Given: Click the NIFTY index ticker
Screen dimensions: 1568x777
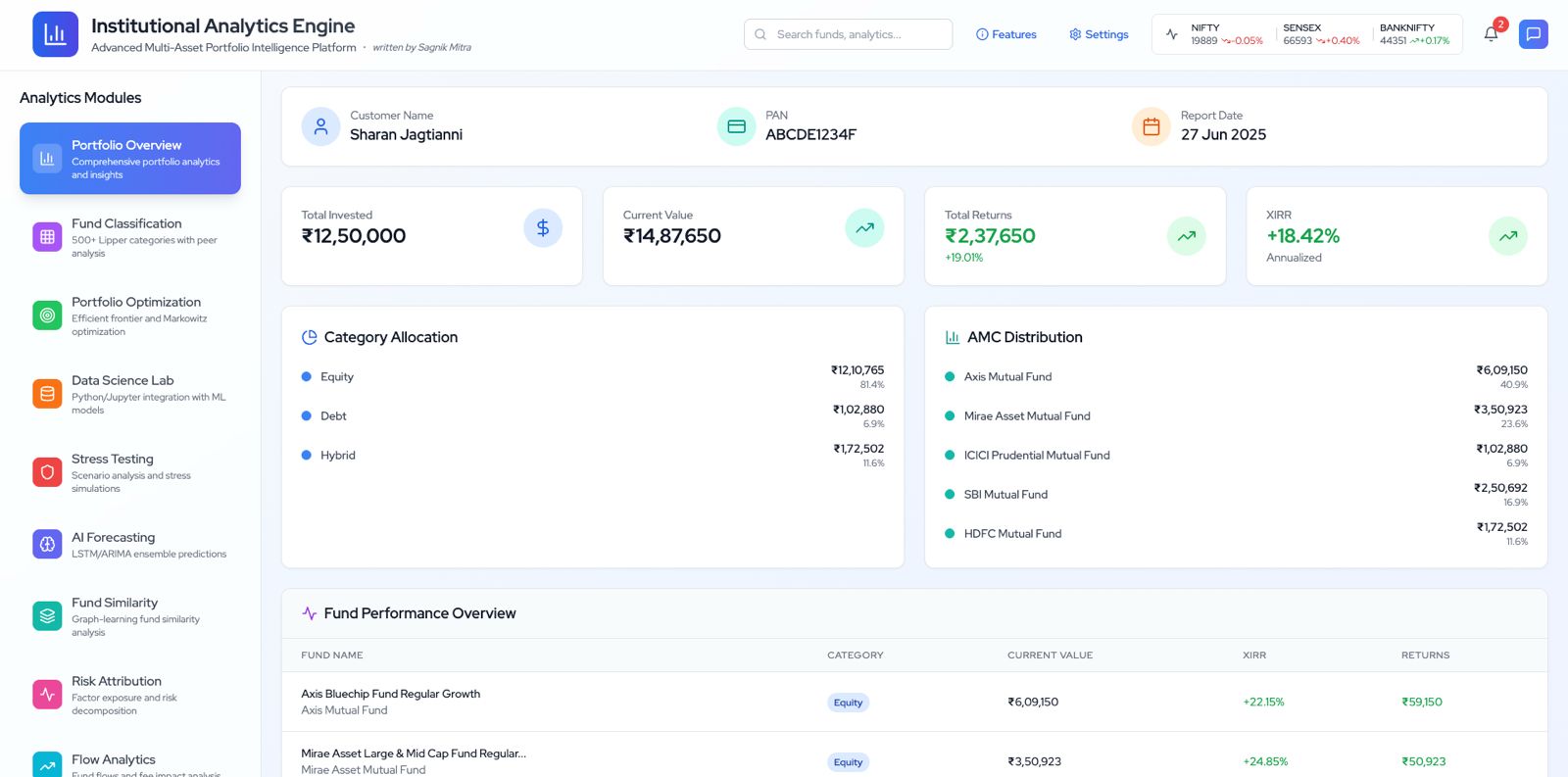Looking at the screenshot, I should point(1226,34).
